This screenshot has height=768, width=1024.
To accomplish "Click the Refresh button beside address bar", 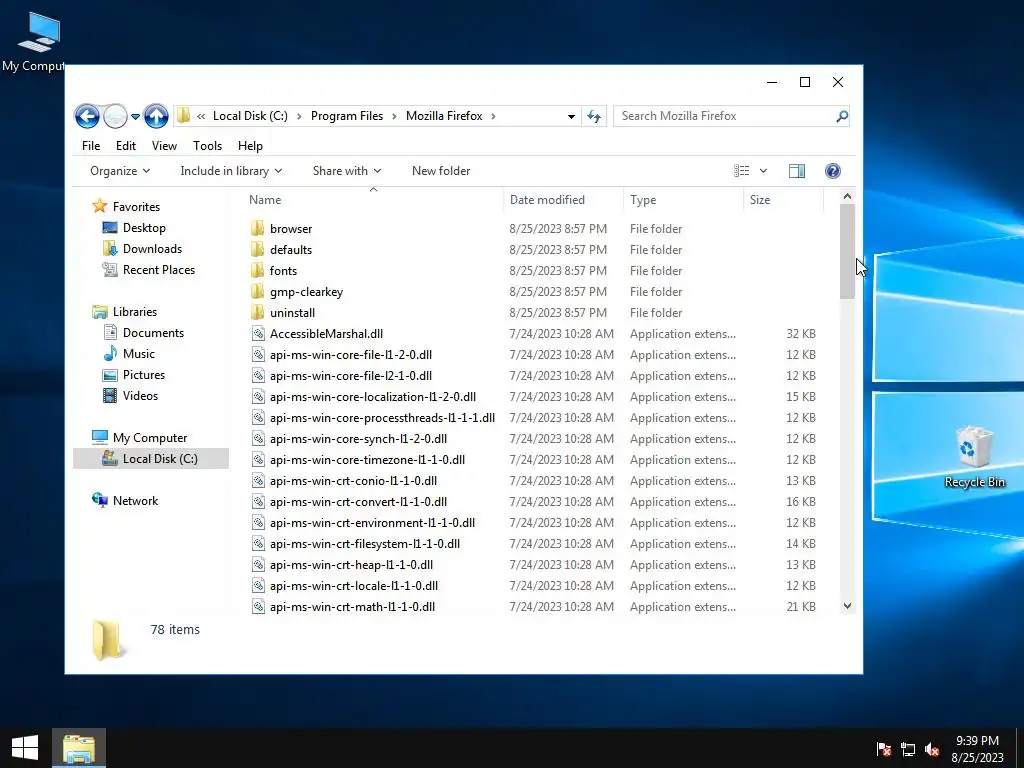I will 594,116.
